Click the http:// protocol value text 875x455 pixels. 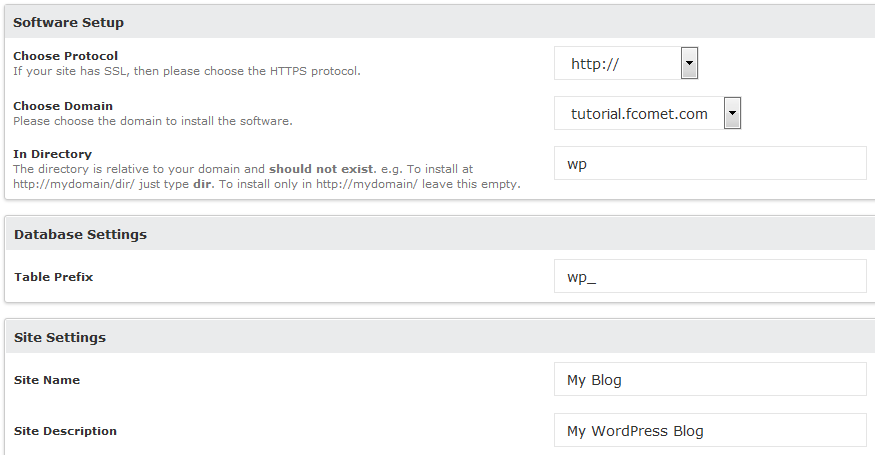click(595, 64)
